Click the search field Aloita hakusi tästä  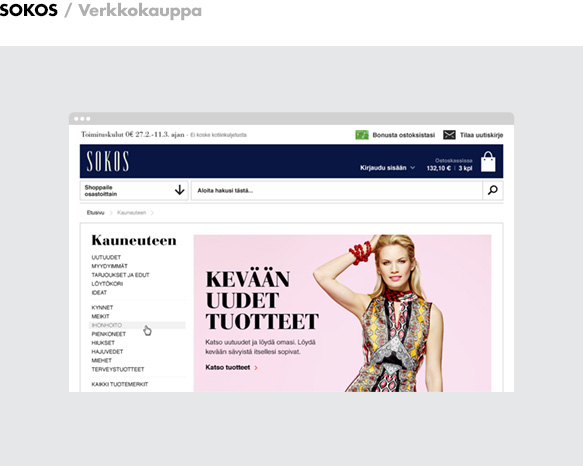[336, 190]
